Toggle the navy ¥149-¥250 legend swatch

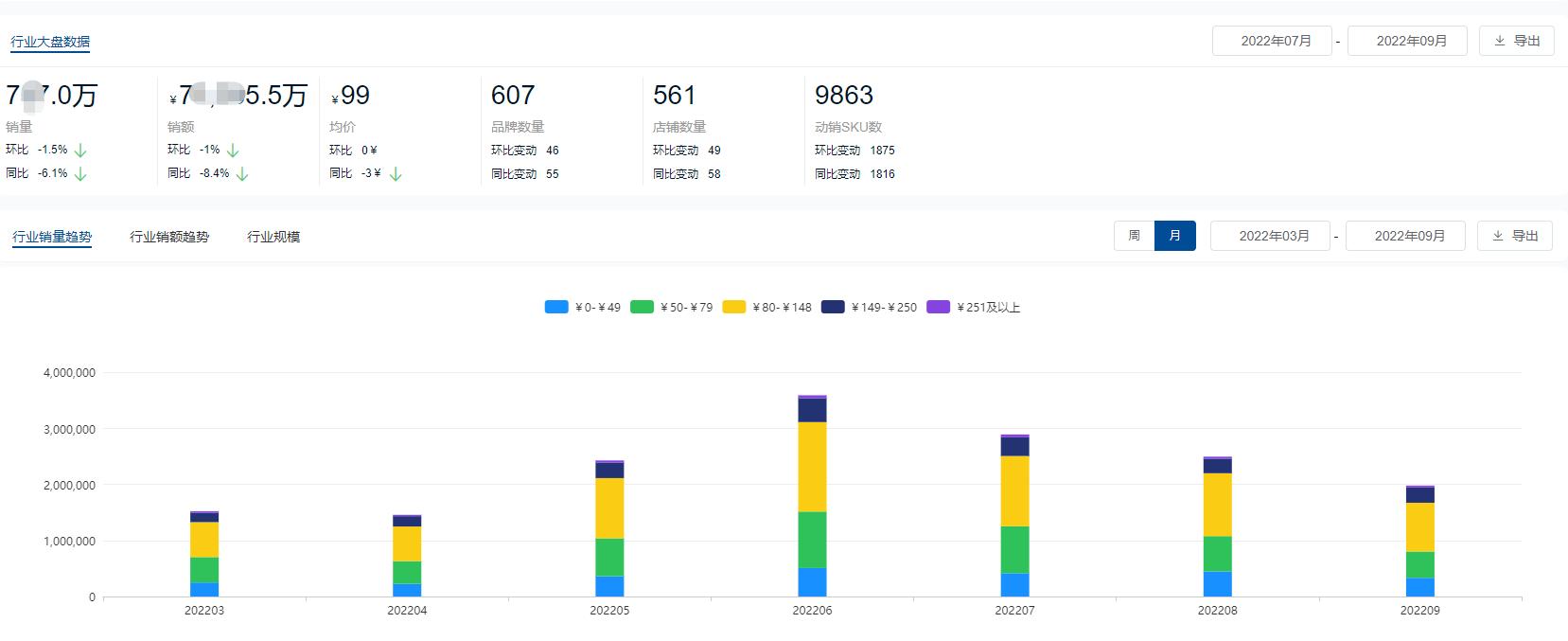pyautogui.click(x=833, y=307)
